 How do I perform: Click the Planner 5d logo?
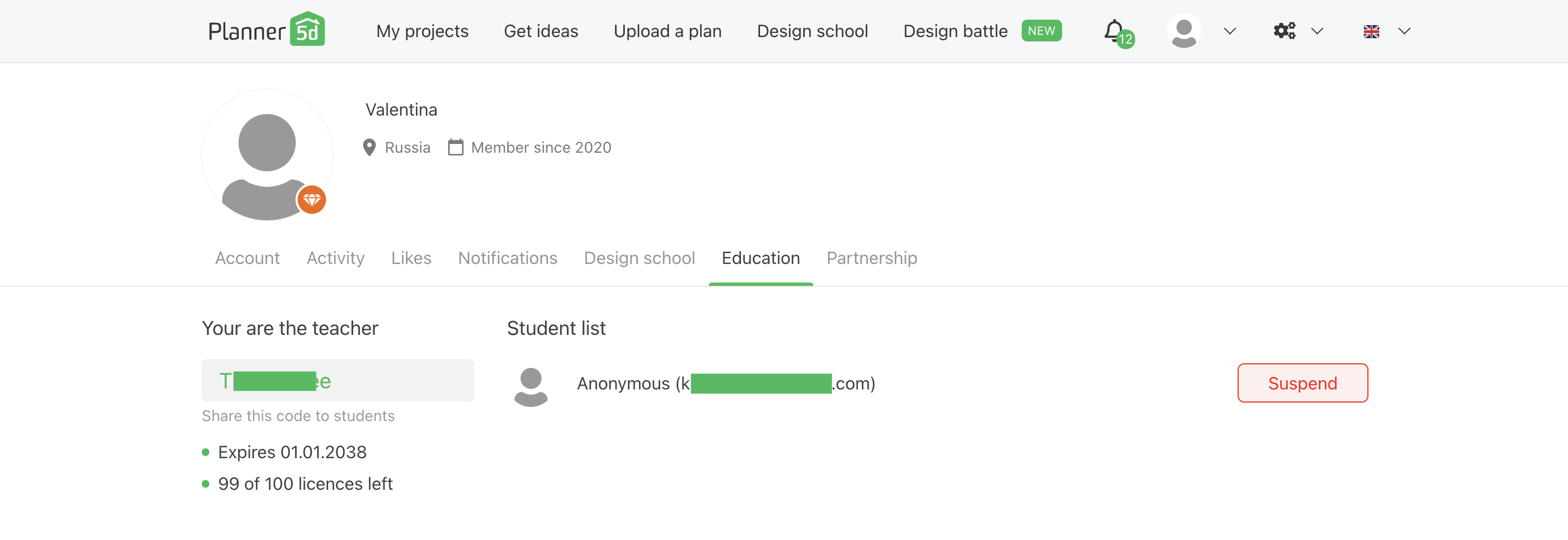(266, 31)
